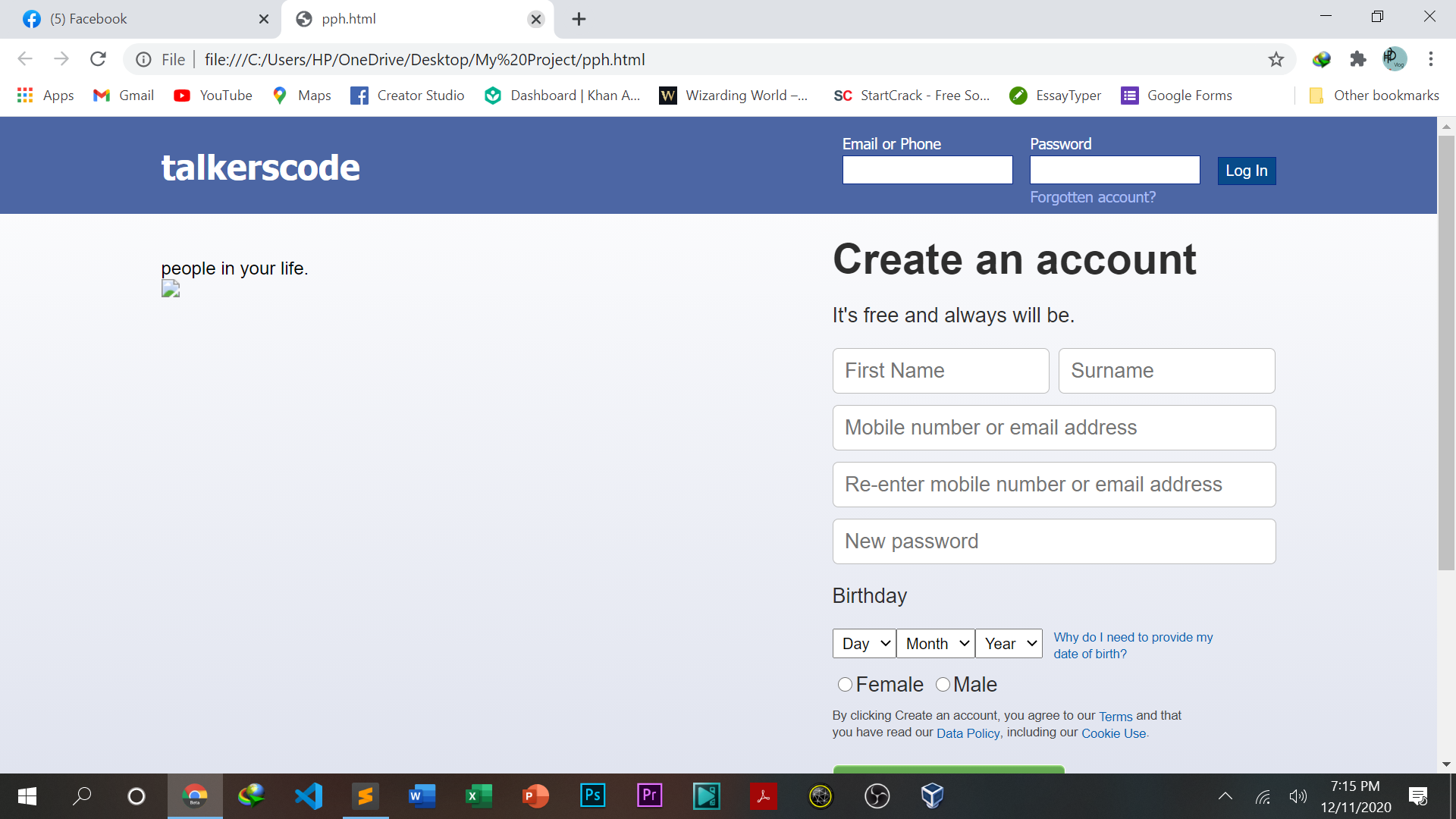
Task: Open the Google Forms bookmark
Action: coord(1176,96)
